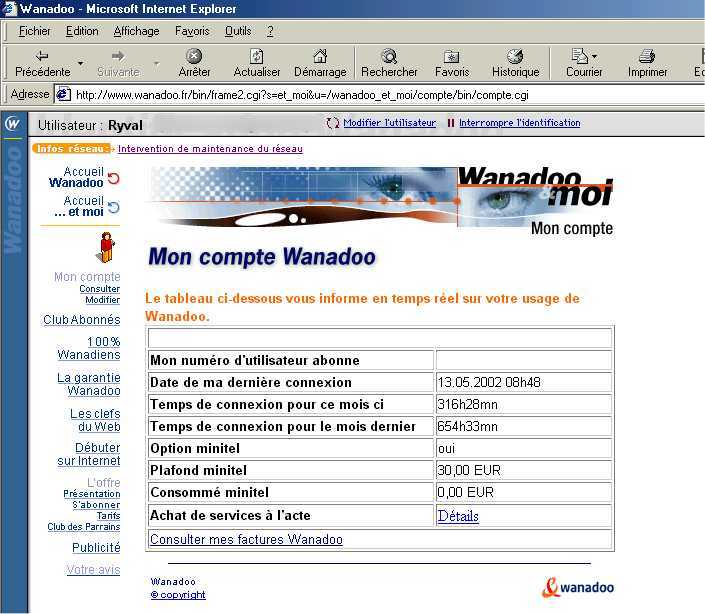
Task: Open Détails for Achat de services
Action: point(458,516)
